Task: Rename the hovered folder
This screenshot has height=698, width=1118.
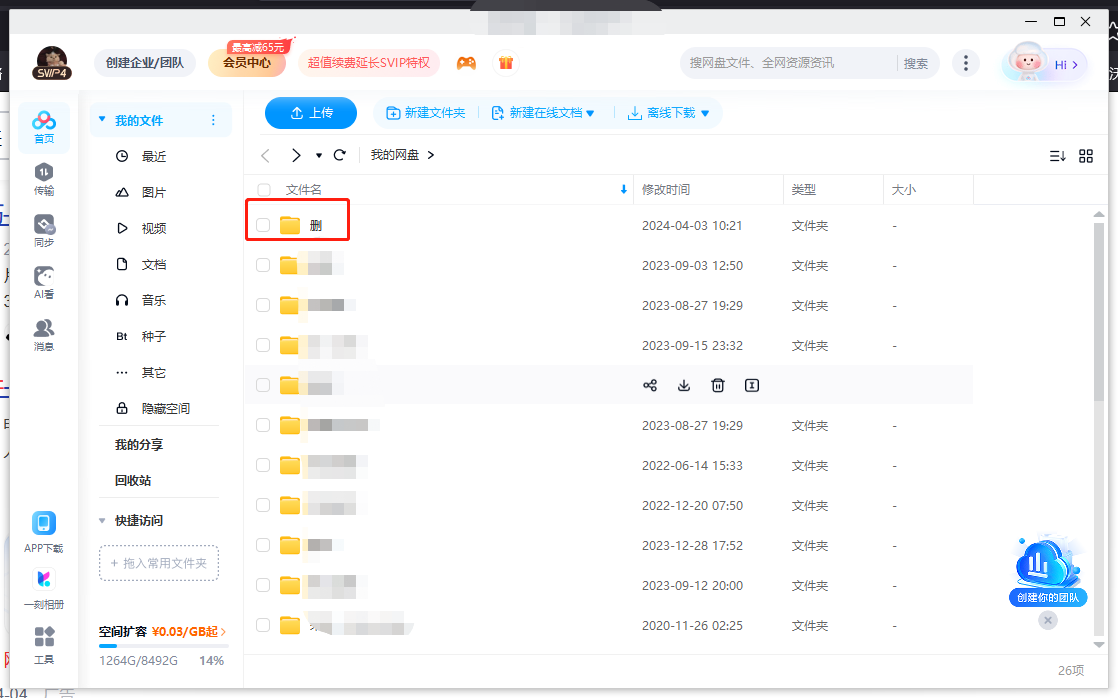Action: click(751, 385)
